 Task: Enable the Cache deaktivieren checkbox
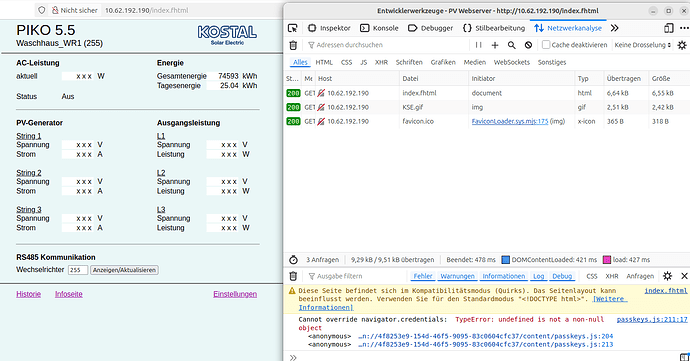(x=546, y=45)
